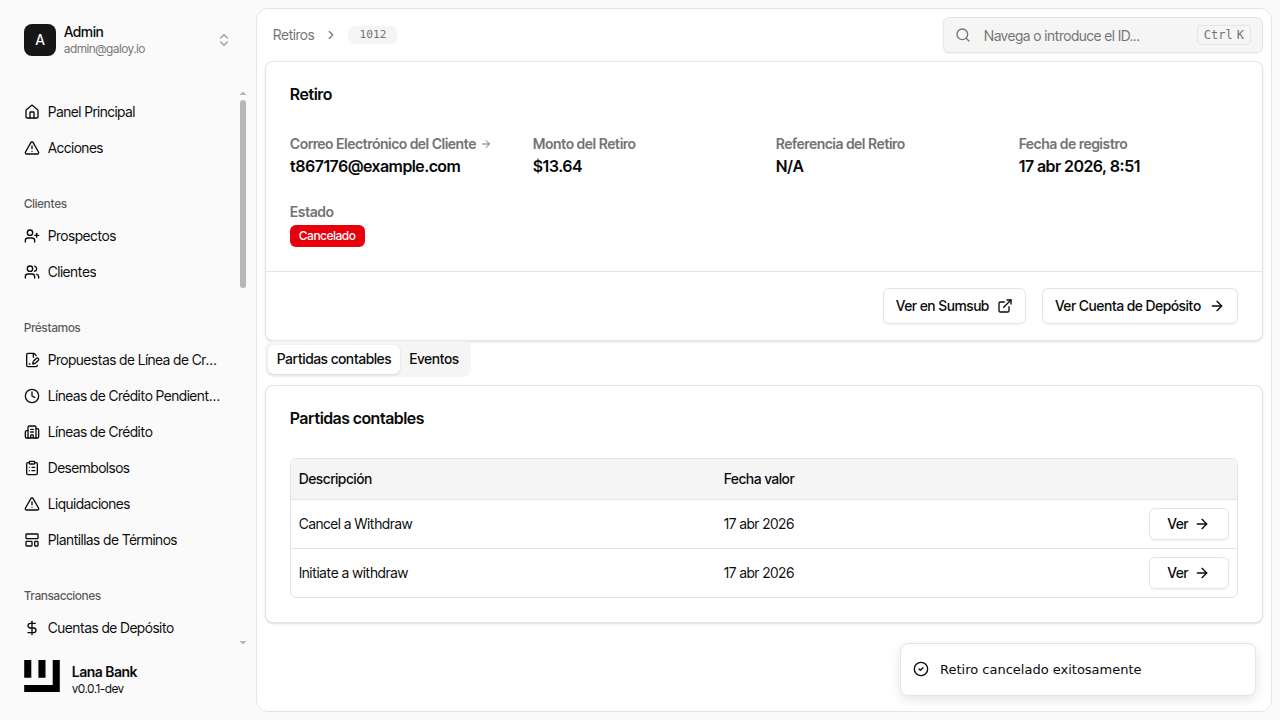
Task: Select the Partidas contables tab
Action: [x=334, y=359]
